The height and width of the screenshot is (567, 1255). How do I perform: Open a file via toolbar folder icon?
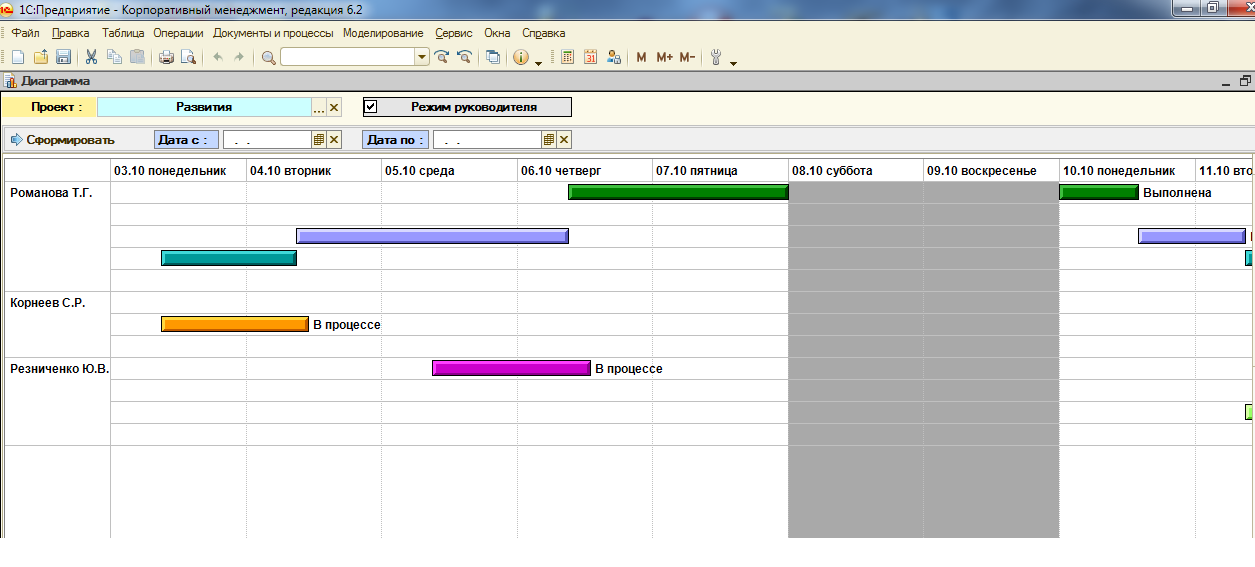click(41, 57)
